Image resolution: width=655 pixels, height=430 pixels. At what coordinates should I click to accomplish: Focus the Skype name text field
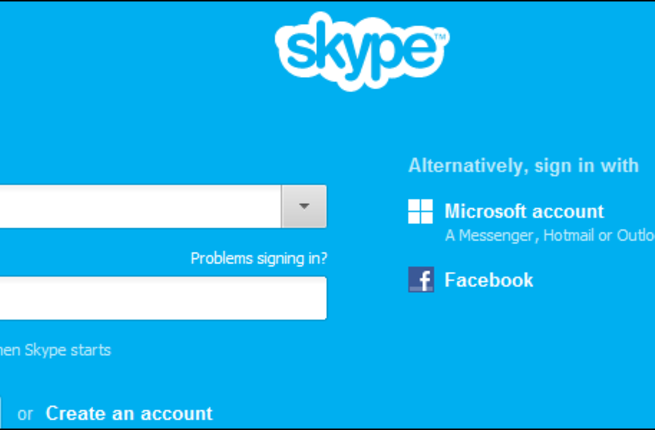140,207
